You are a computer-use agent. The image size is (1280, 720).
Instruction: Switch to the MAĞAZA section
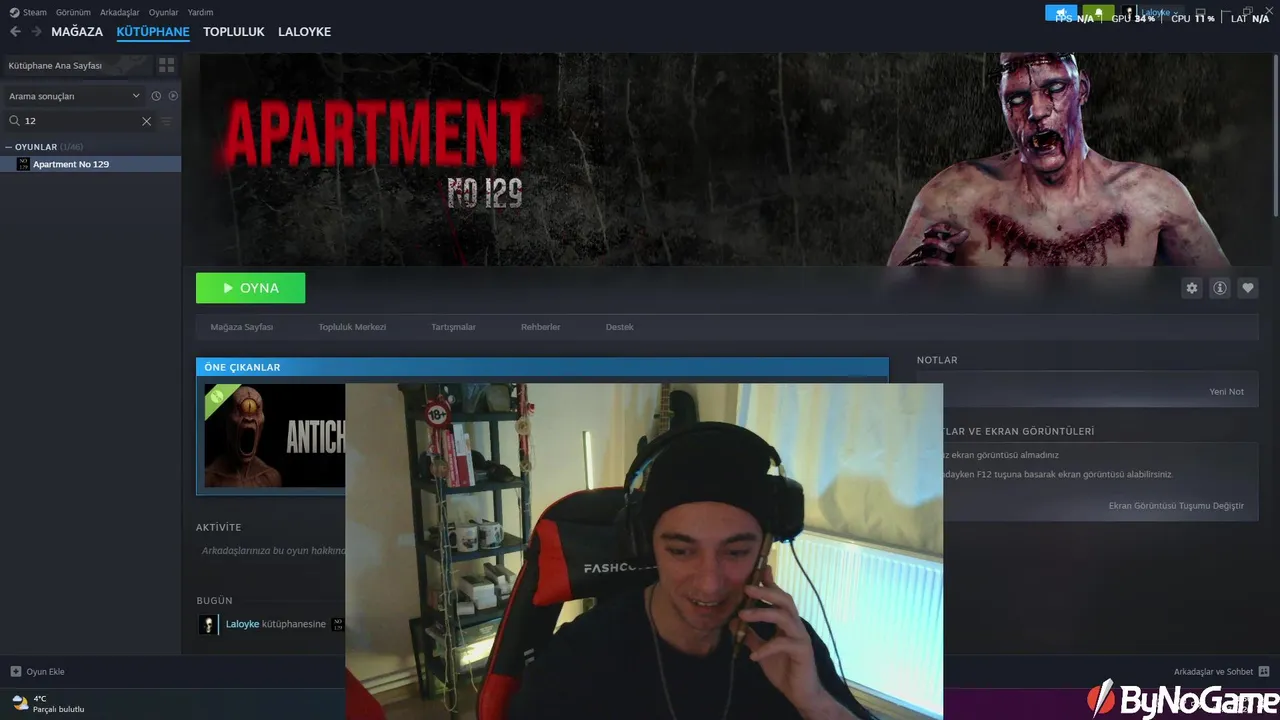click(77, 32)
